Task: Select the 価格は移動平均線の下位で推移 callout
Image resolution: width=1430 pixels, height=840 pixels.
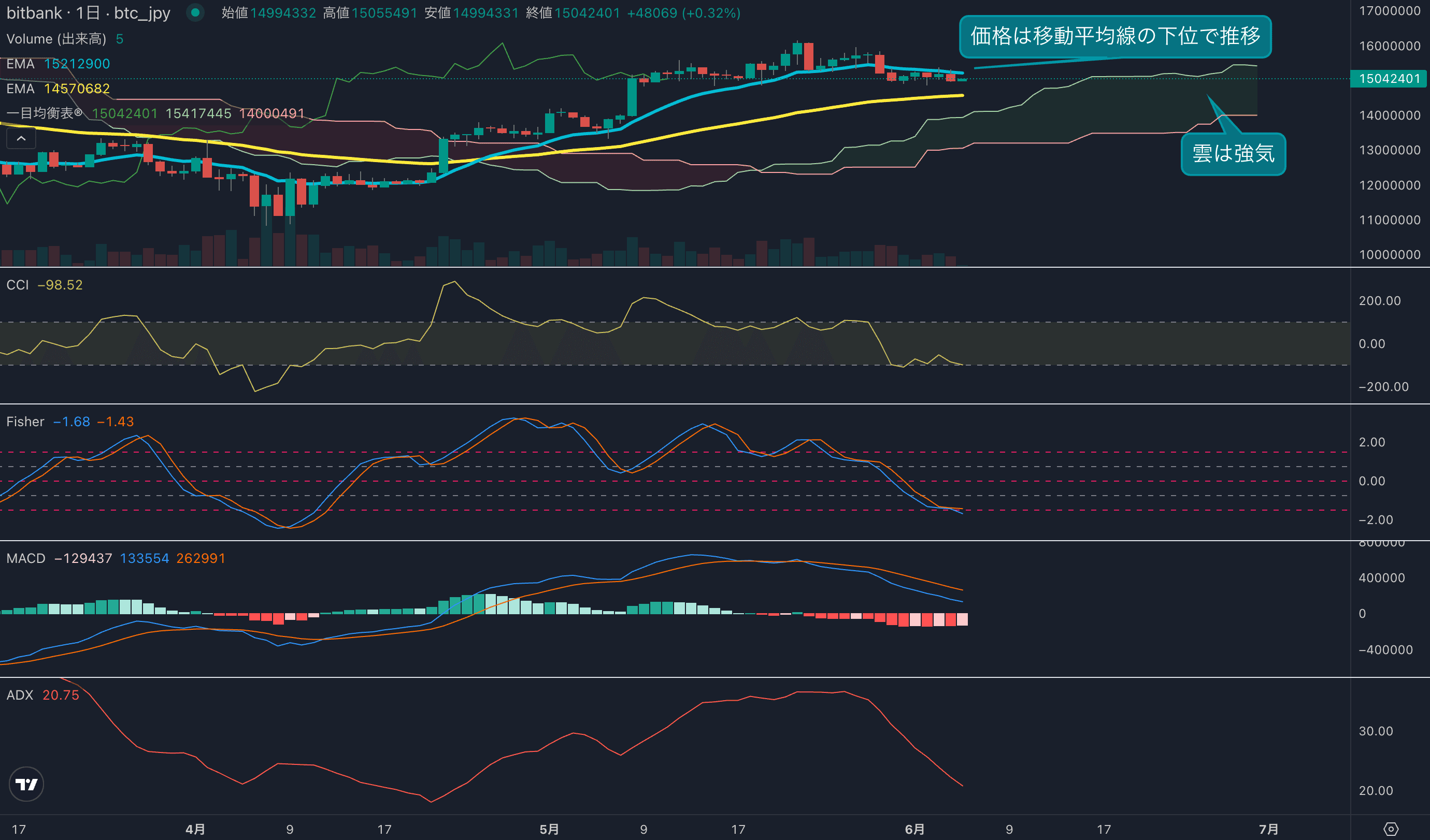Action: (x=1114, y=36)
